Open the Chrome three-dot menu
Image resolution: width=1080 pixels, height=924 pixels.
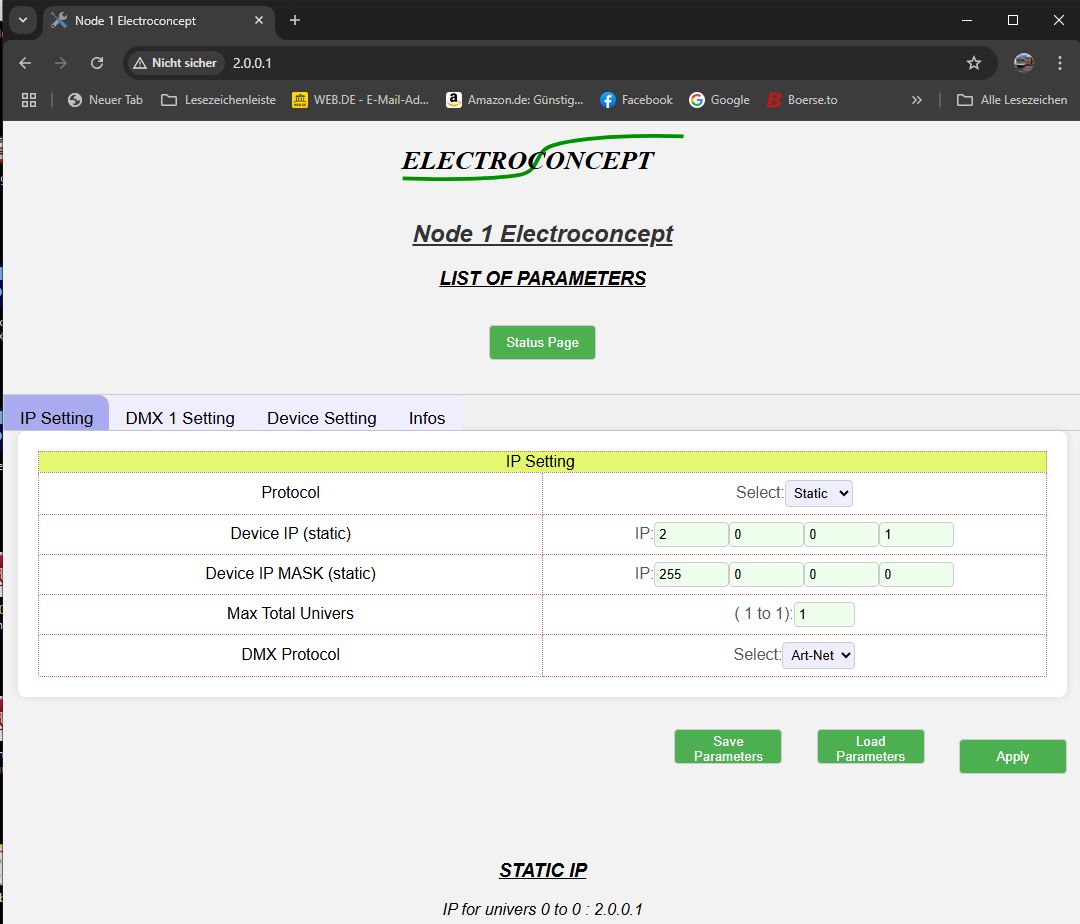click(x=1059, y=63)
